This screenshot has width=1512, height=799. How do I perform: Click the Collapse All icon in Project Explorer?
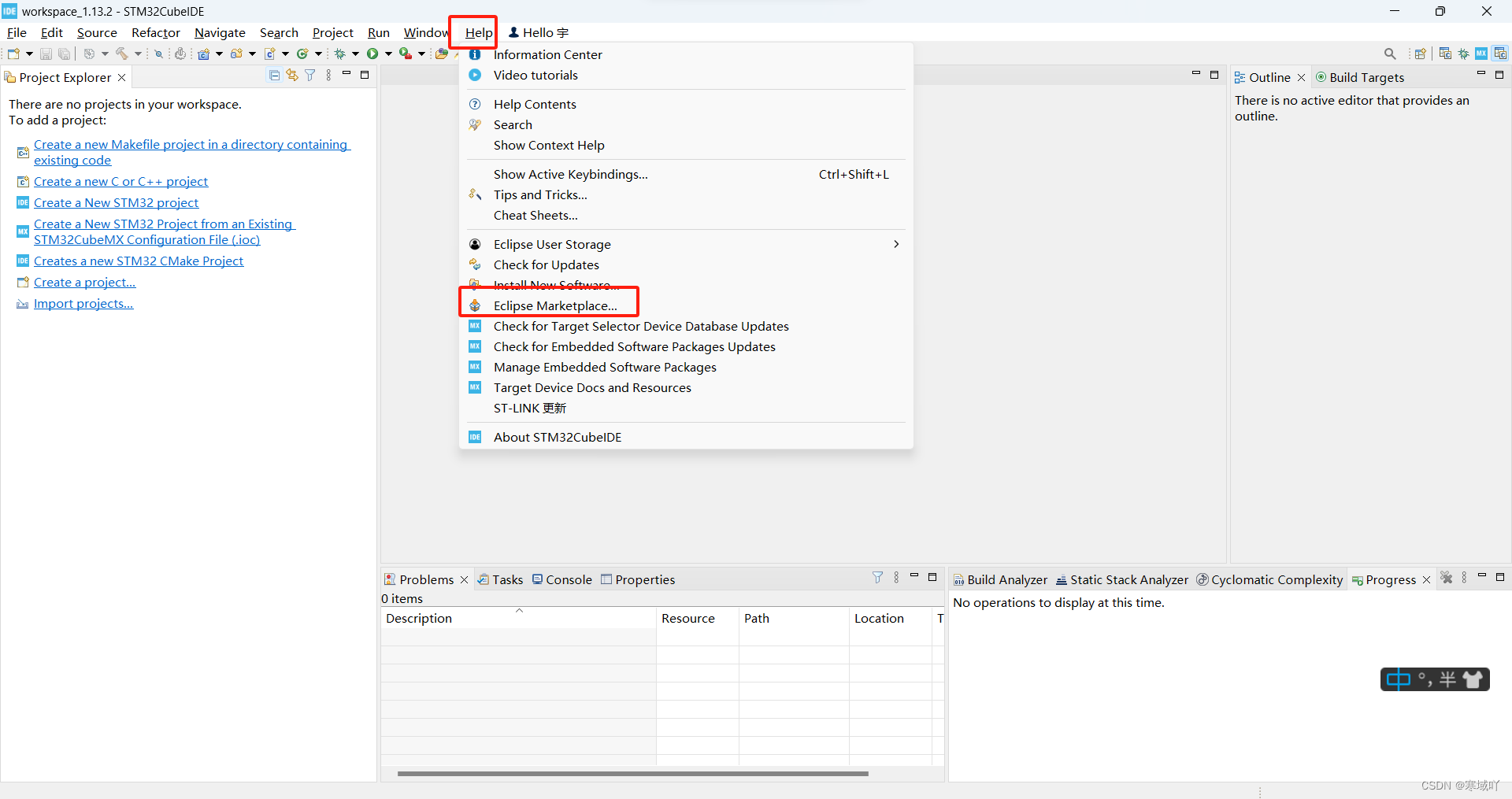coord(274,76)
